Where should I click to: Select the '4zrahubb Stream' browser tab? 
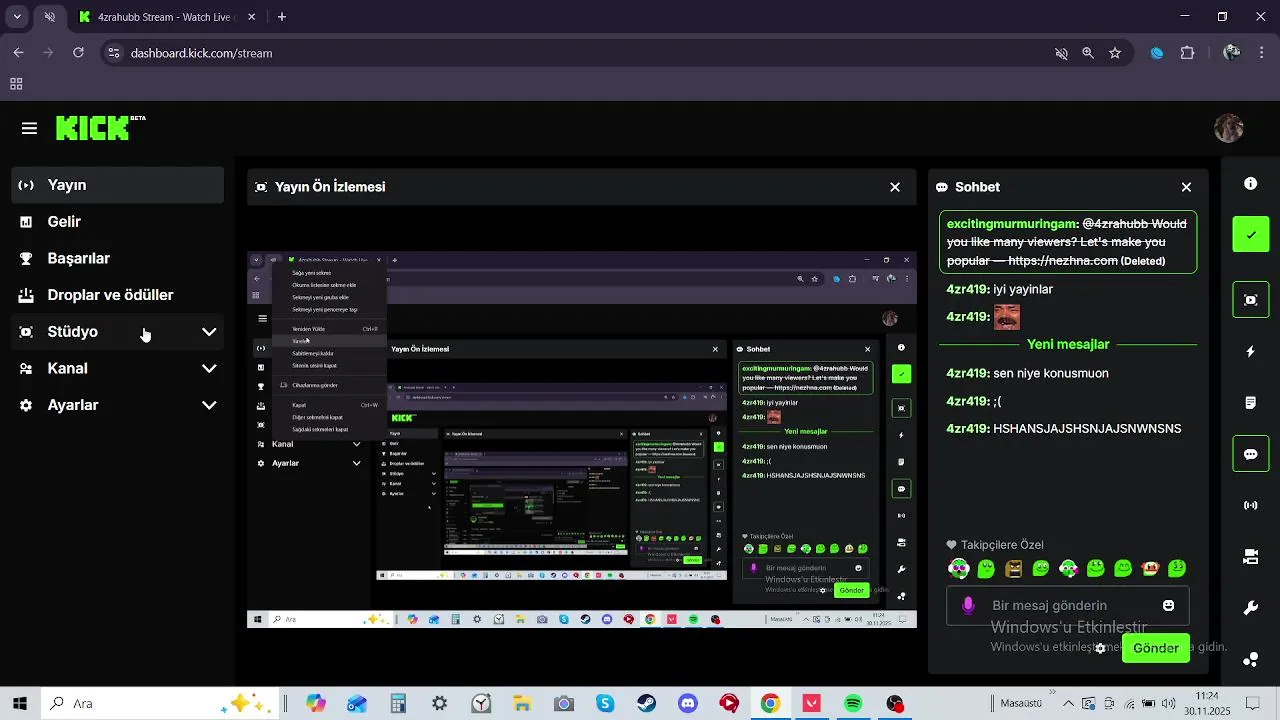[168, 17]
